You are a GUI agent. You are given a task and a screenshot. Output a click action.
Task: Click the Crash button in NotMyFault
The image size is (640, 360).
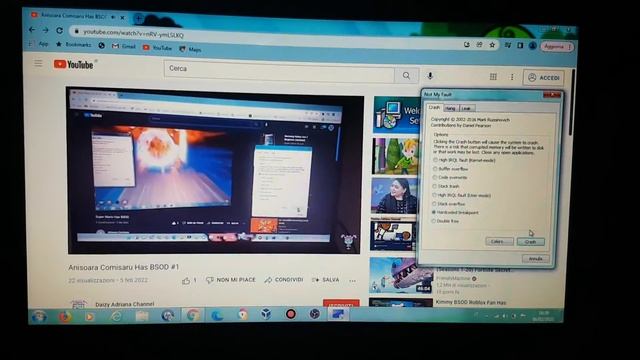[530, 242]
